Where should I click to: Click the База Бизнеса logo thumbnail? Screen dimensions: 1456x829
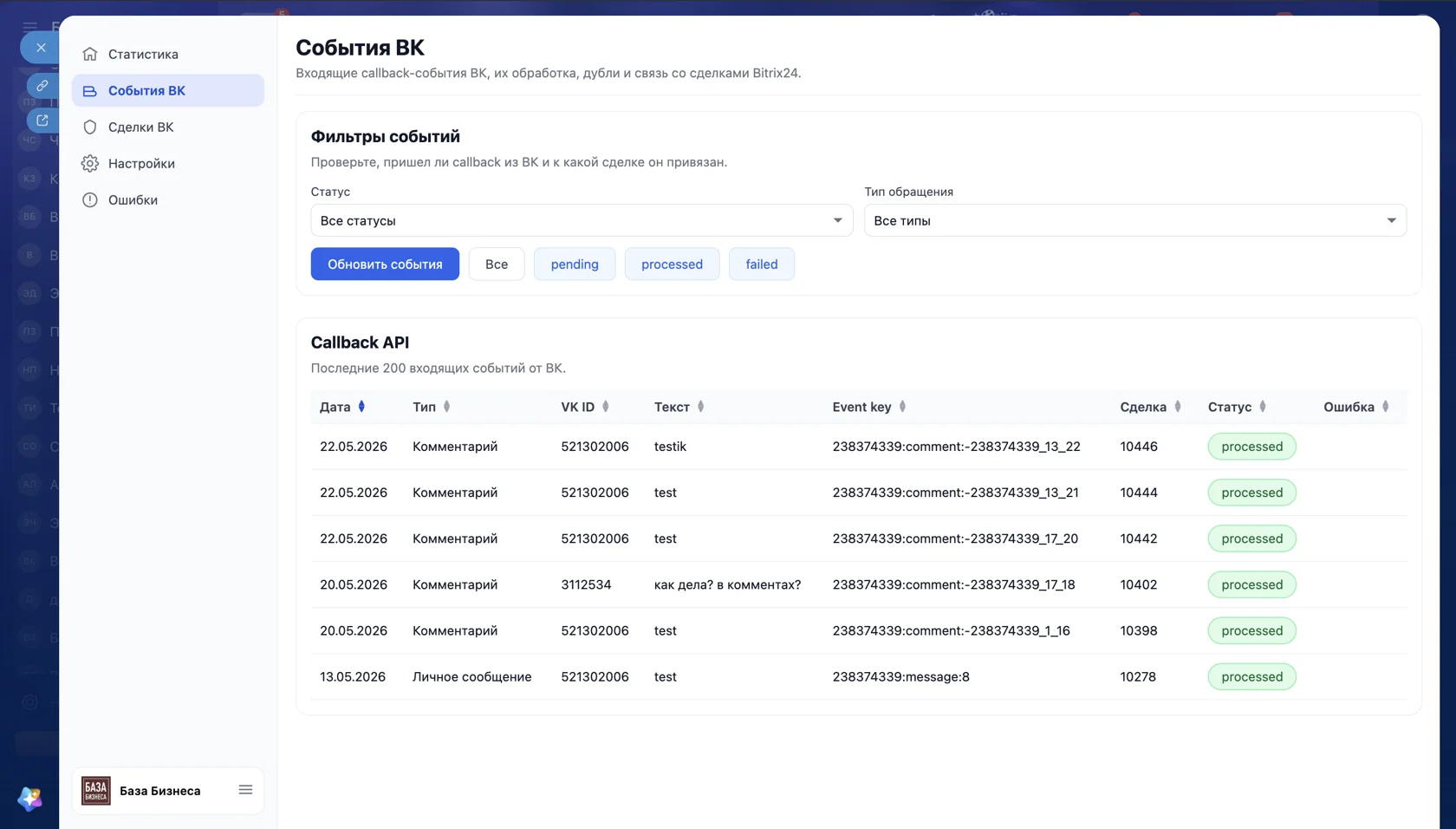click(x=96, y=790)
